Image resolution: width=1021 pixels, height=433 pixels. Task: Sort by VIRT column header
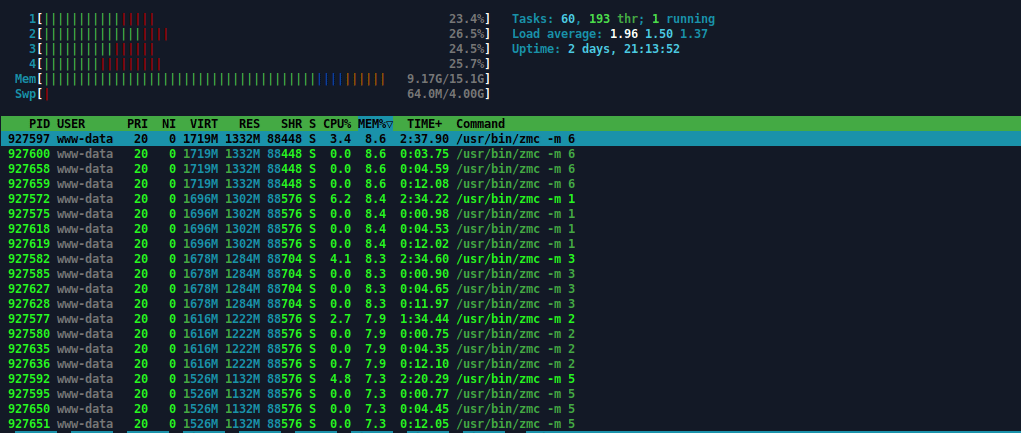[x=204, y=124]
